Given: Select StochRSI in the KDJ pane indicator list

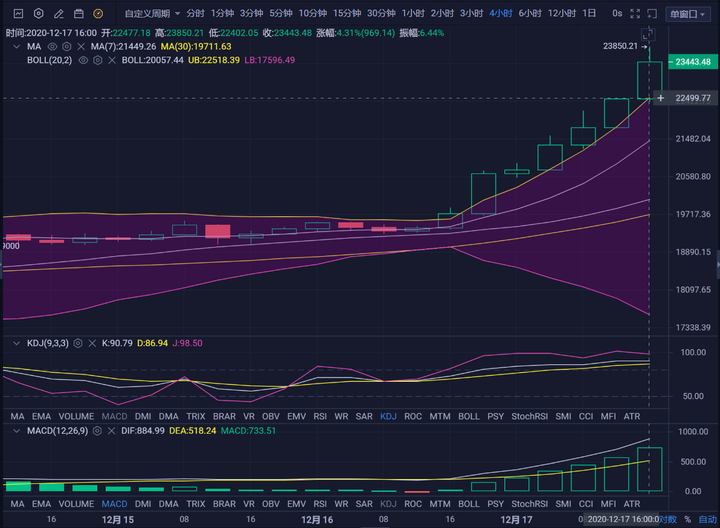Looking at the screenshot, I should pyautogui.click(x=529, y=416).
